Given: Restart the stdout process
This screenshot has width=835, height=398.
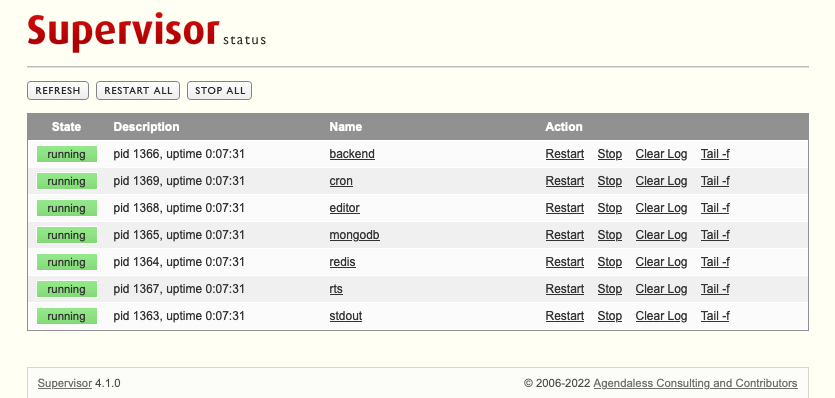Looking at the screenshot, I should 564,316.
